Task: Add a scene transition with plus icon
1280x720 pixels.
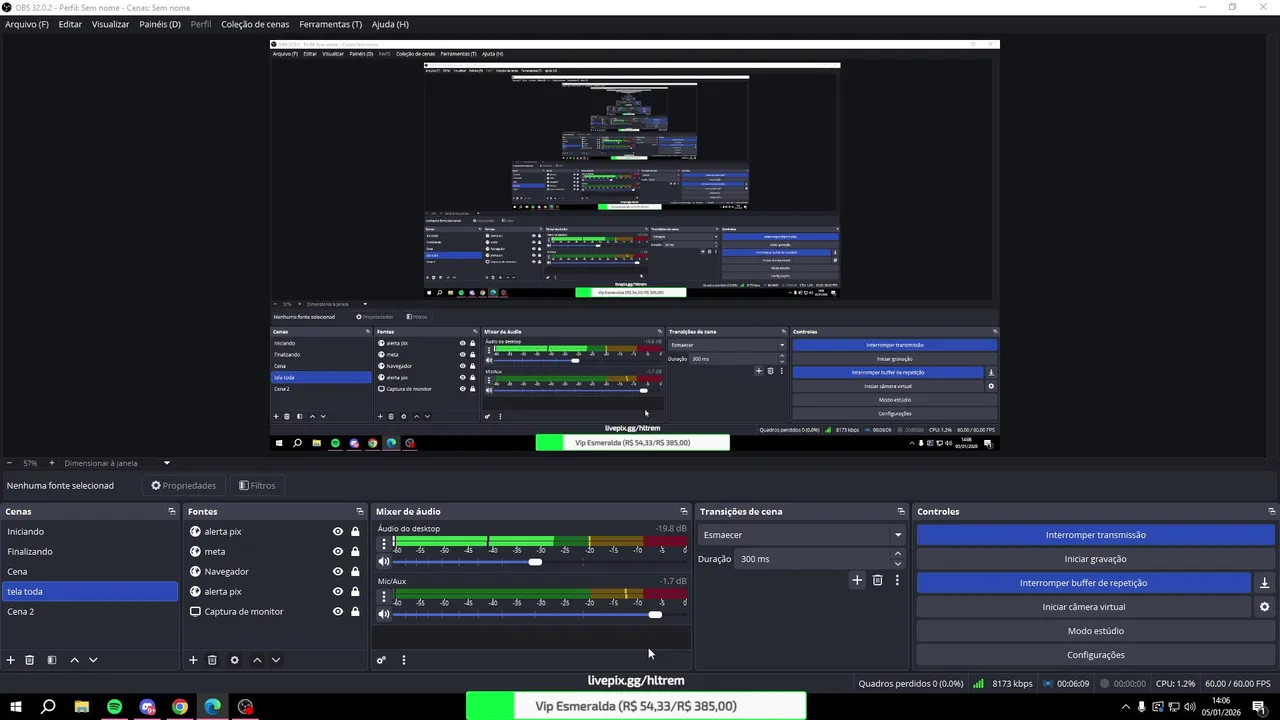Action: [857, 580]
